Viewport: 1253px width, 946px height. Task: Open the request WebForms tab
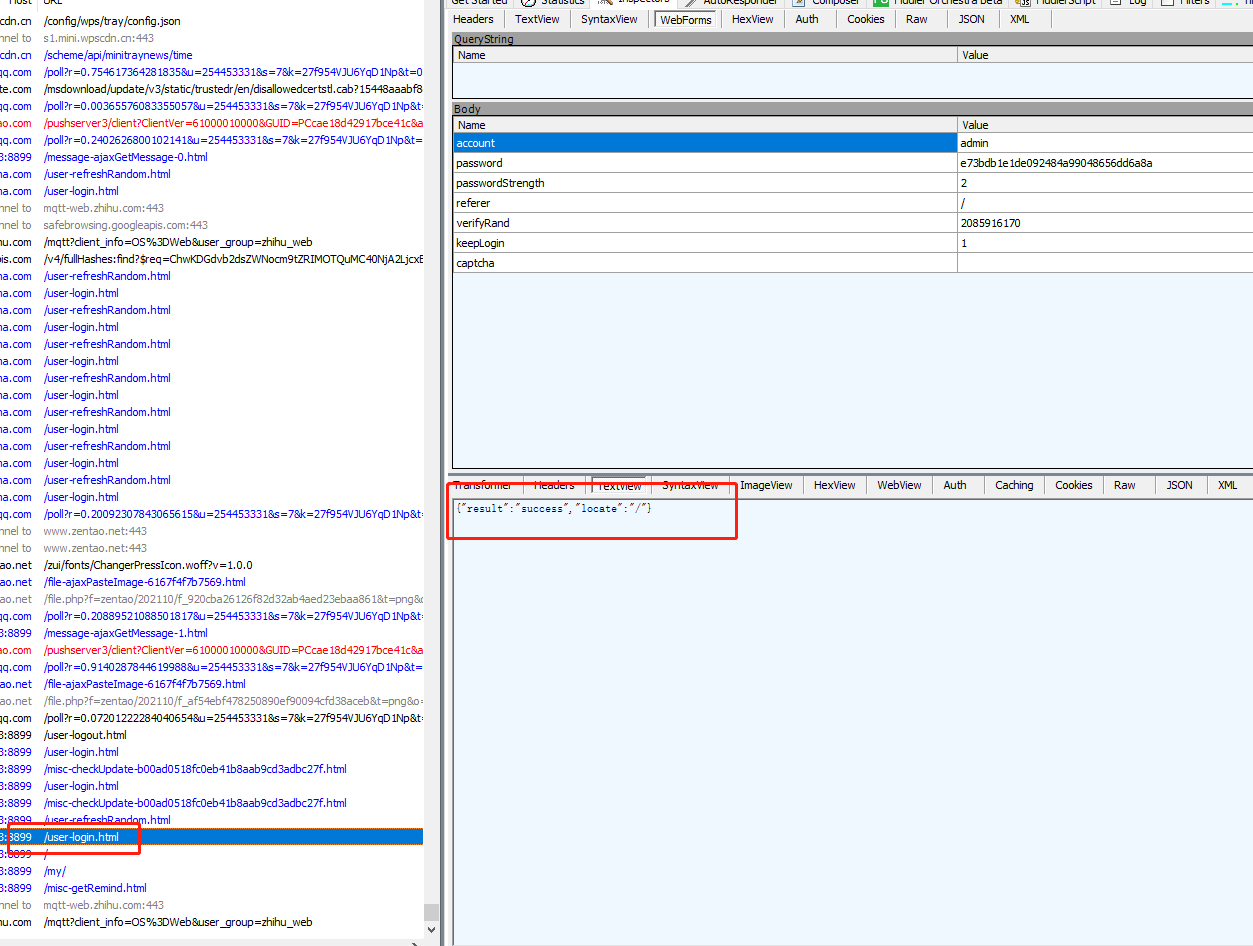pos(686,19)
